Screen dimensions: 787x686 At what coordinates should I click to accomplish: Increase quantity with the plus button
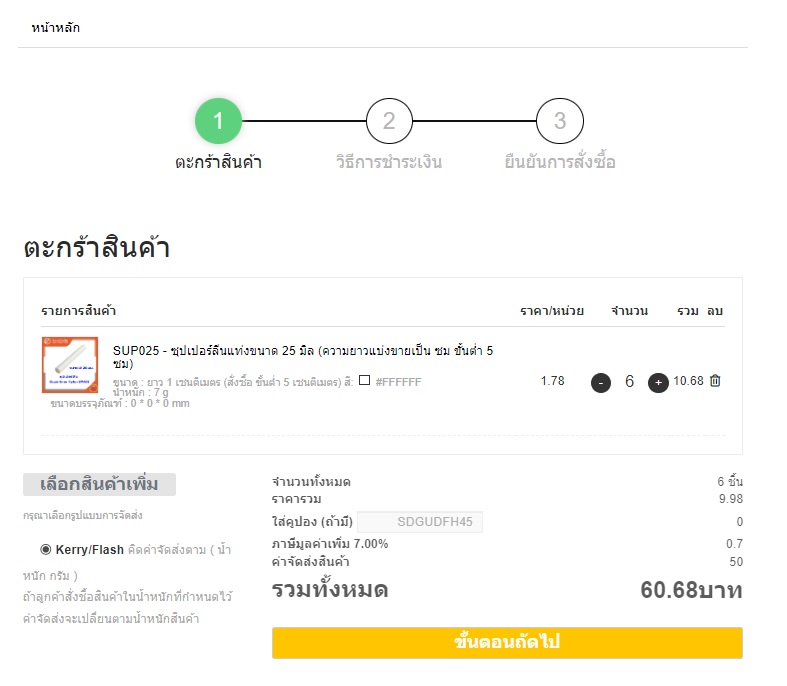click(658, 382)
